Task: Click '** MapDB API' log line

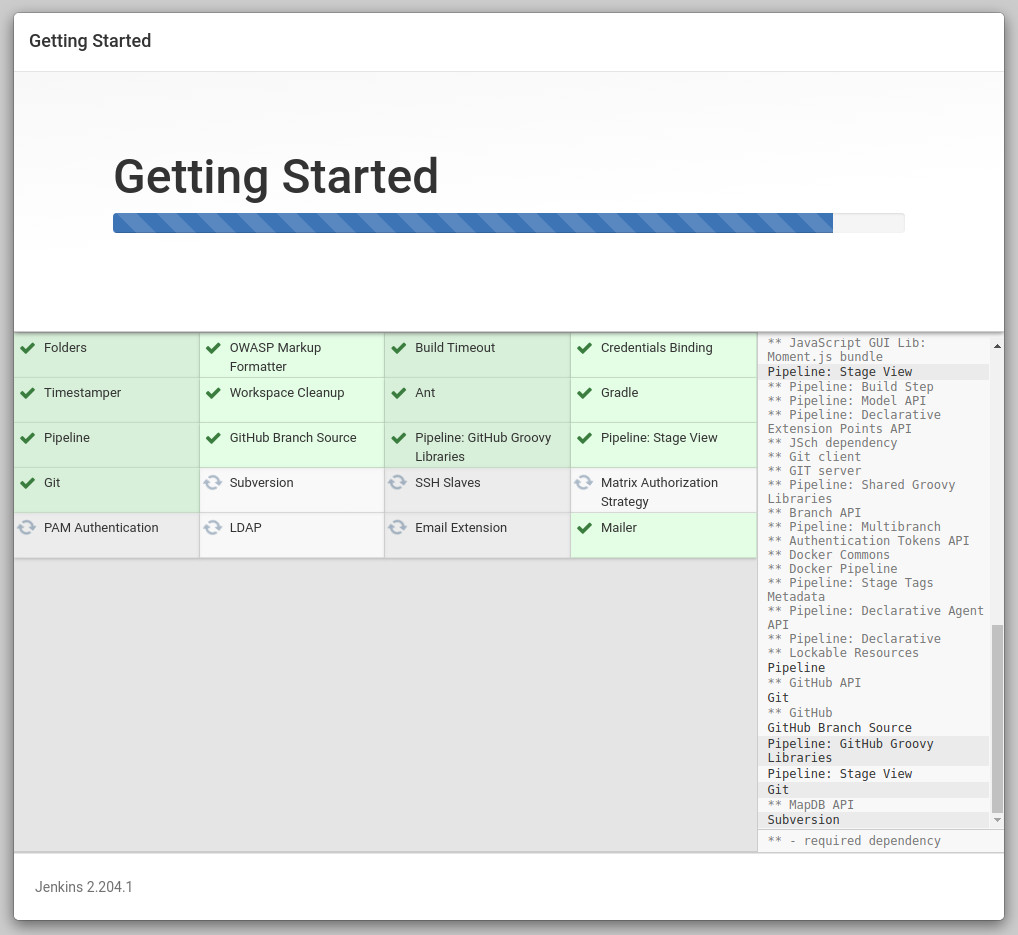Action: pos(810,805)
